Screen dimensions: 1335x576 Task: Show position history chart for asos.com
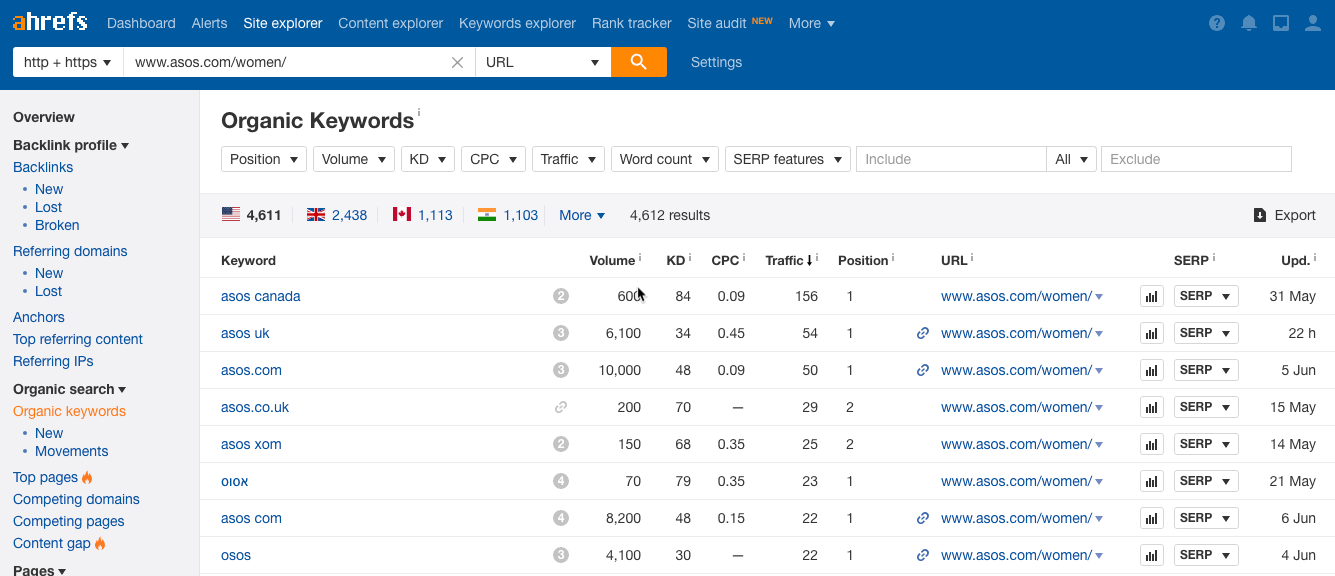[1151, 370]
